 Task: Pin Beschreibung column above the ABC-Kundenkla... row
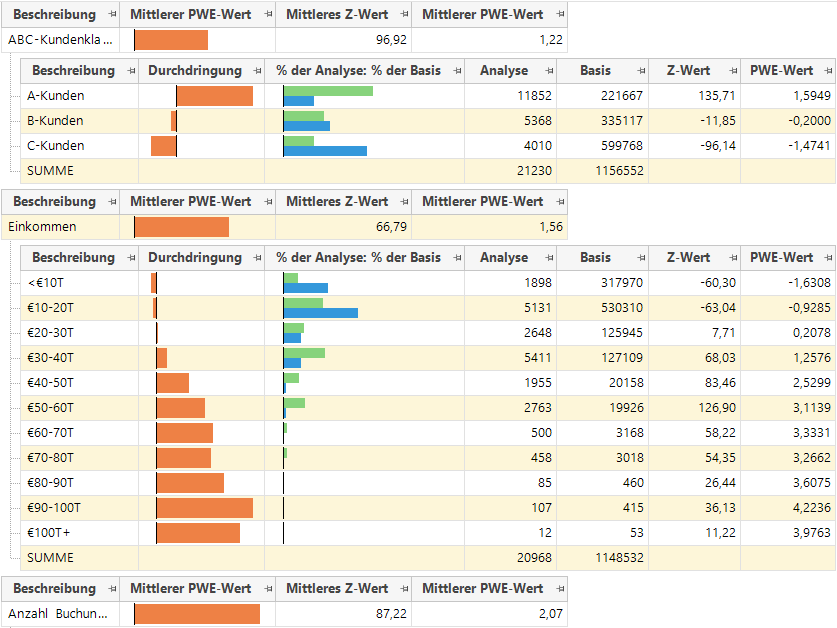pos(112,14)
